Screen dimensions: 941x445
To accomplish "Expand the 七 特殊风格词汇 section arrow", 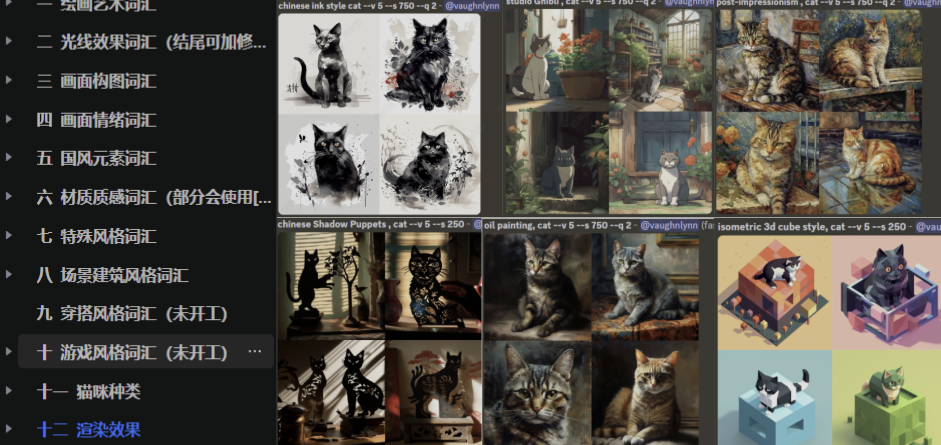I will pyautogui.click(x=8, y=236).
